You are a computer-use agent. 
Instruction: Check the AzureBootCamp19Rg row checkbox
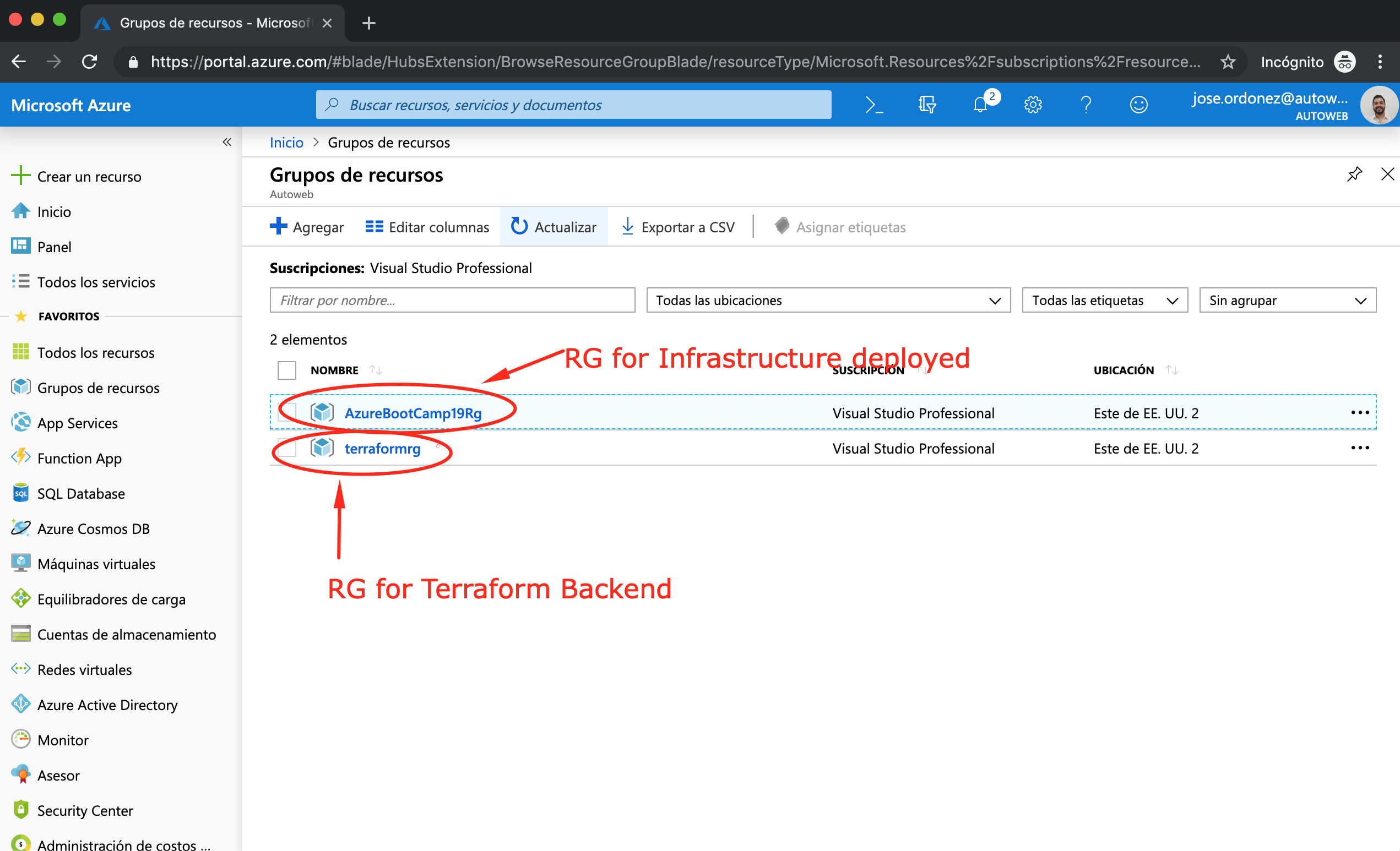[x=287, y=413]
